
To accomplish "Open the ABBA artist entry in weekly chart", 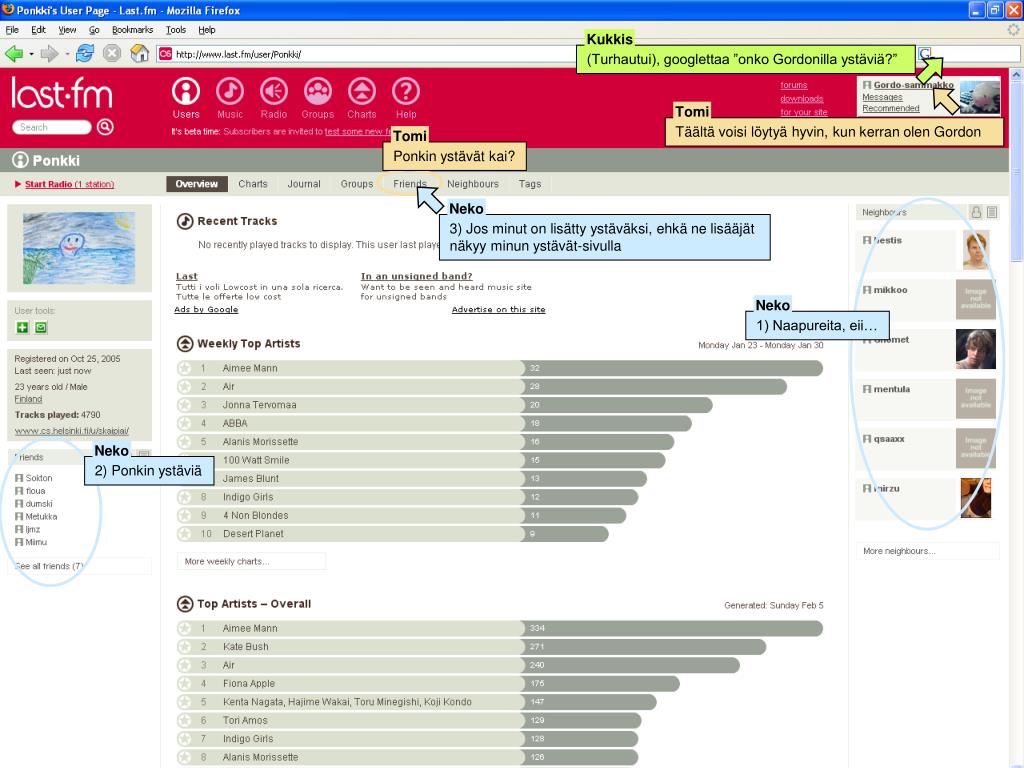I will pyautogui.click(x=234, y=423).
